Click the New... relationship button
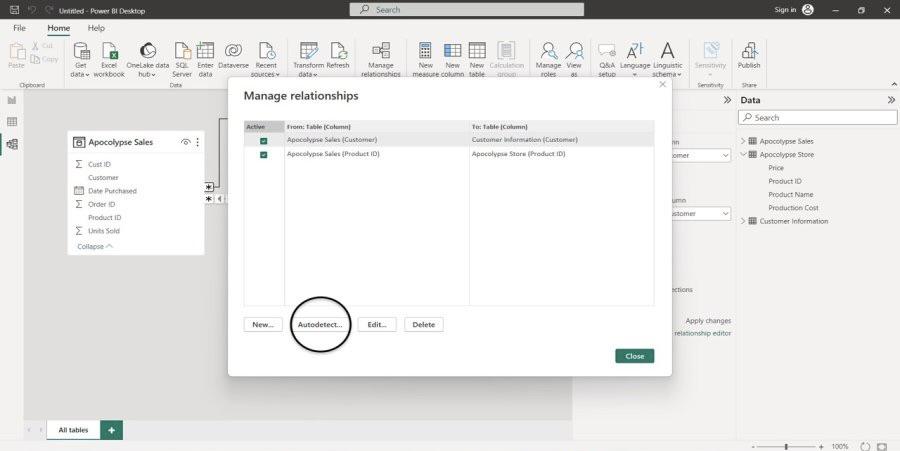 pos(263,324)
